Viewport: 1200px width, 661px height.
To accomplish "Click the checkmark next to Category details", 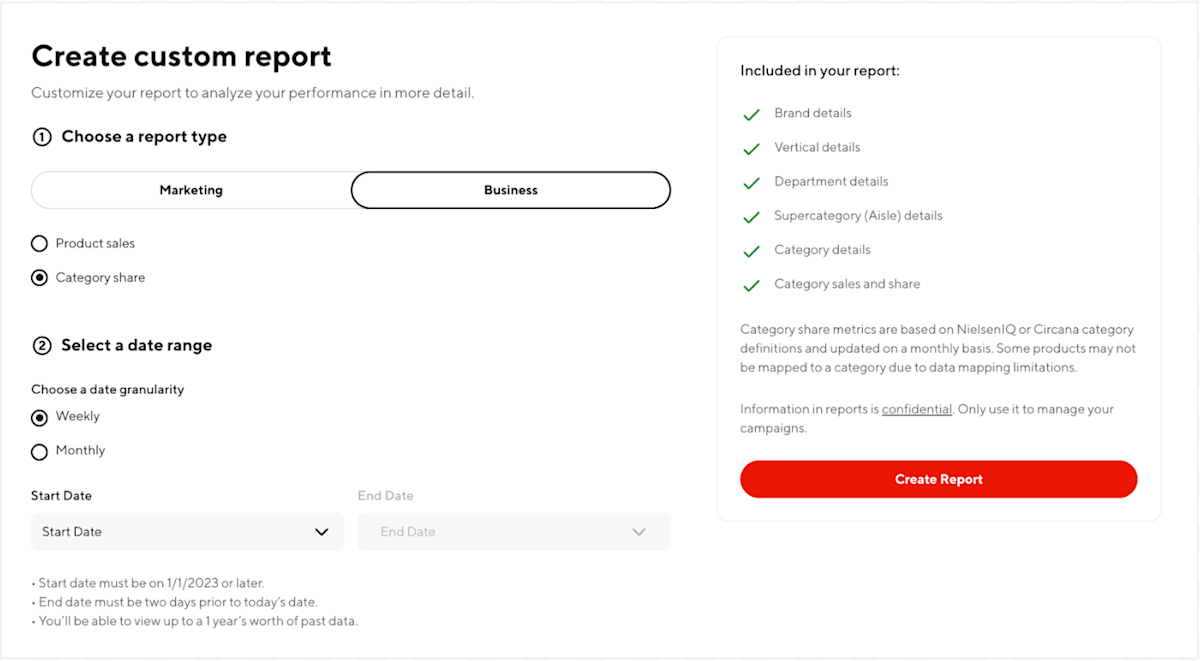I will coord(751,250).
